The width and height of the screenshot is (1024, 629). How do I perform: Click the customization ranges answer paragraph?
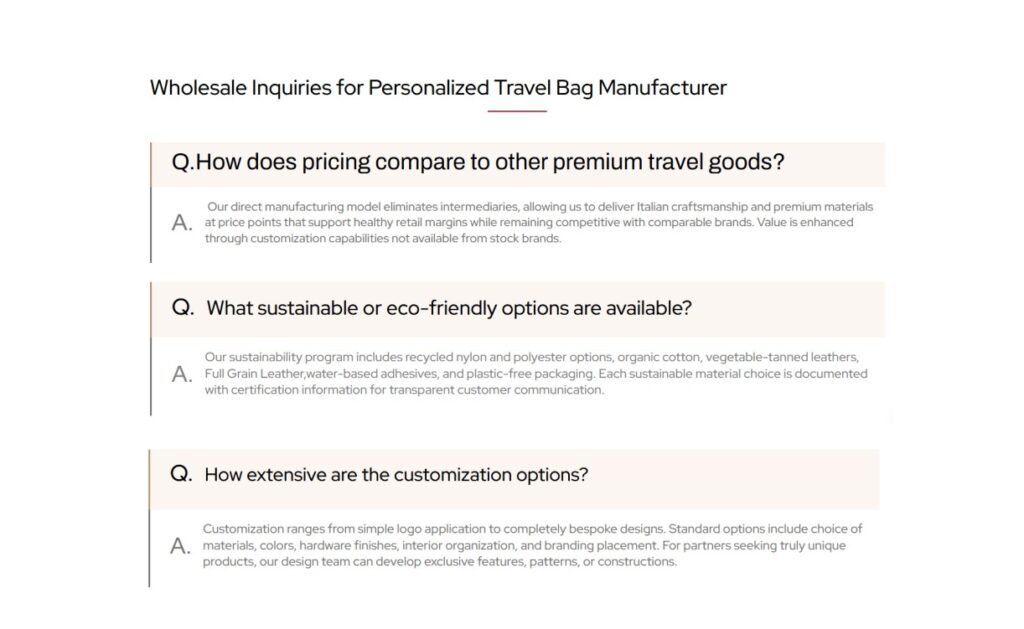coord(532,545)
